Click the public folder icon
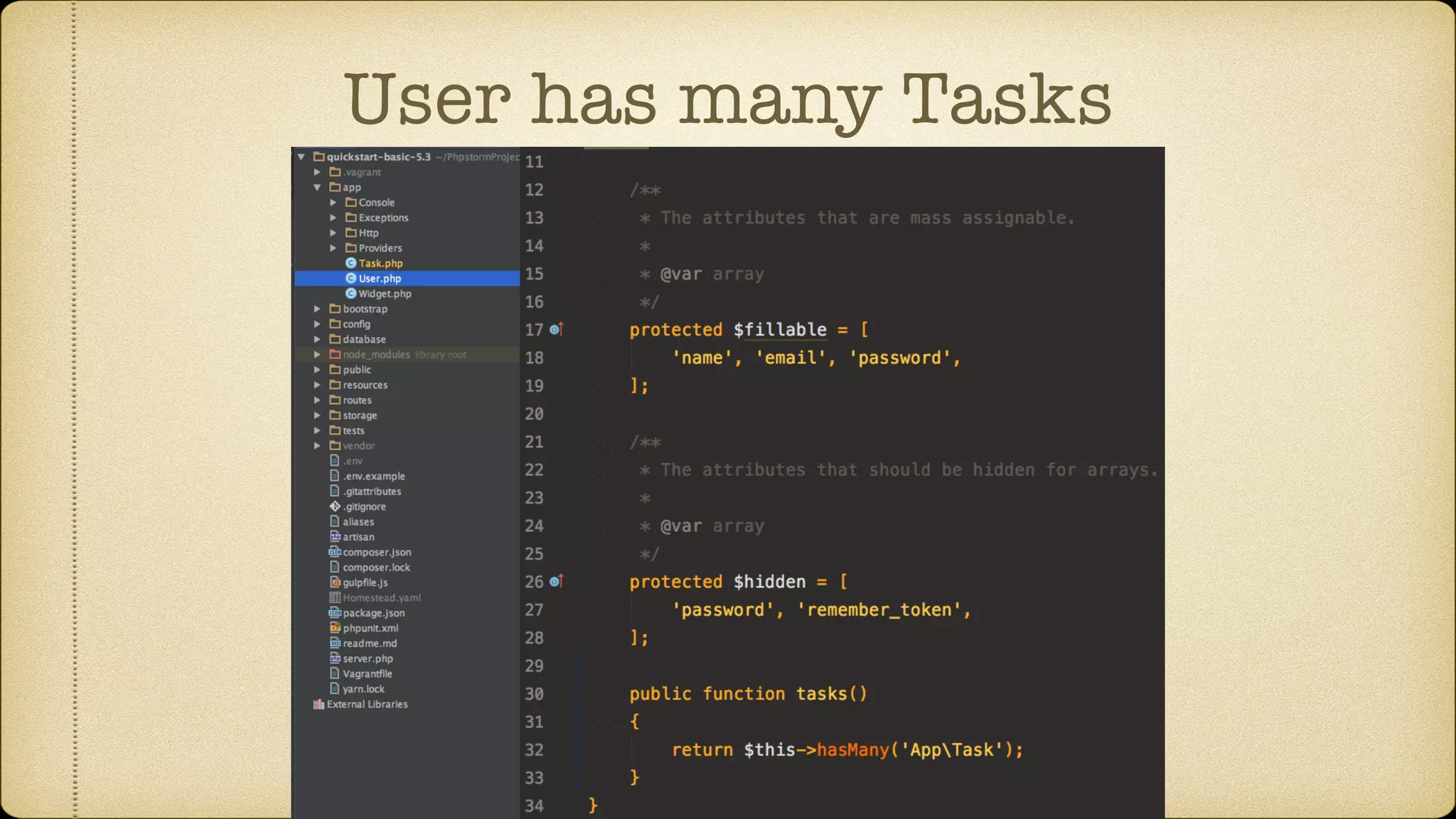The image size is (1456, 819). point(335,369)
